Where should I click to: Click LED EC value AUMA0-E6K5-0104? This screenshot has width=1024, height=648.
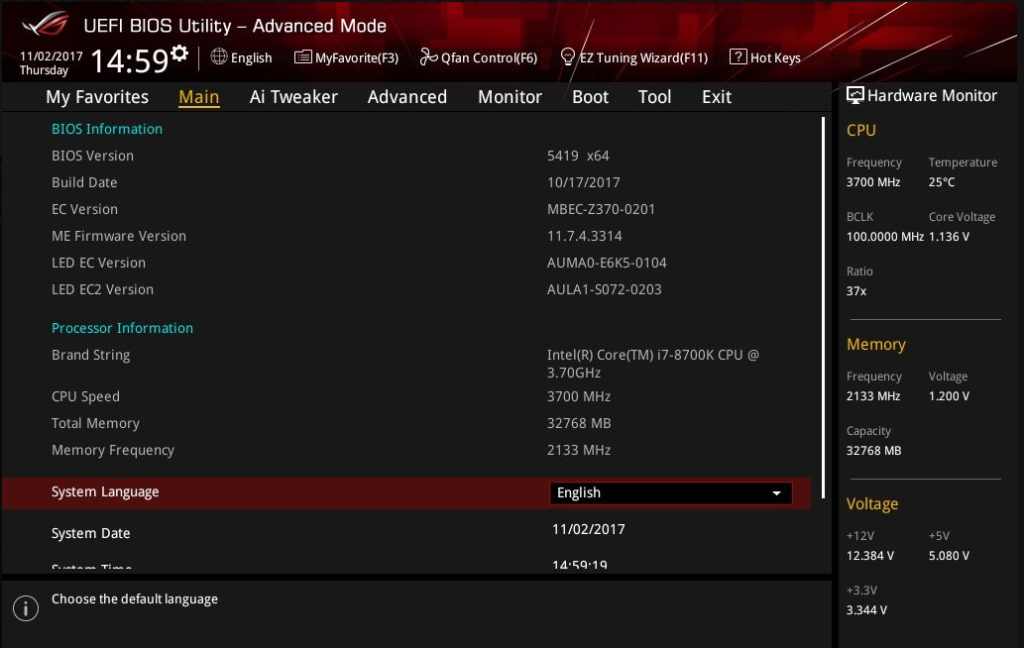[607, 263]
